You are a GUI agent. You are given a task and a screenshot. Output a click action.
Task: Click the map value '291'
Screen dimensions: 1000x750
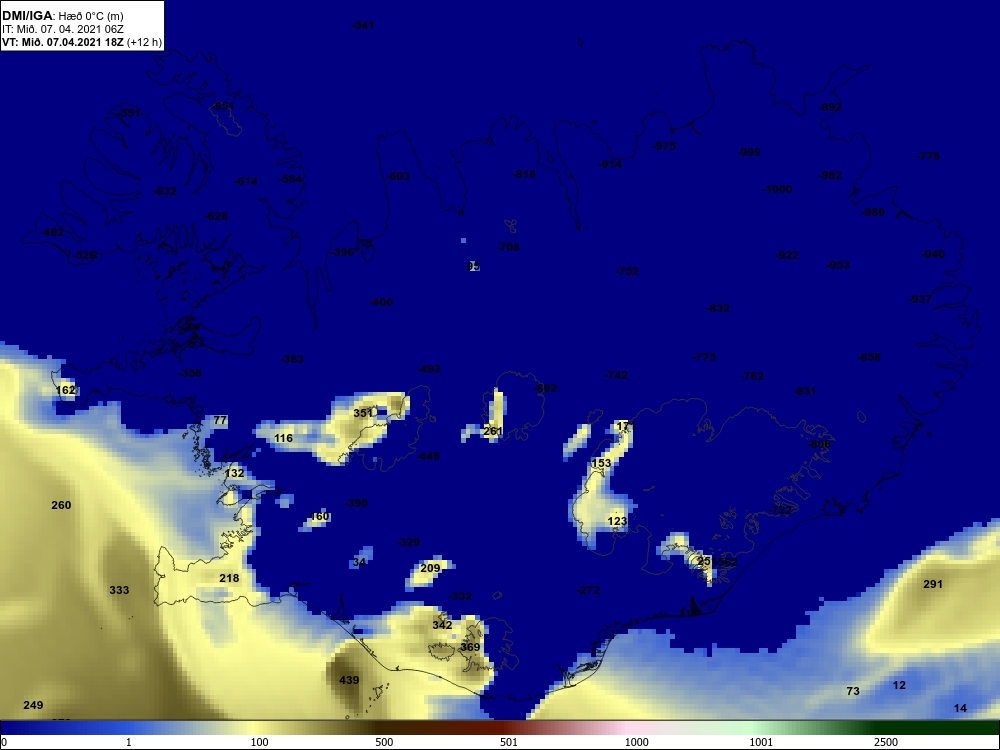933,584
